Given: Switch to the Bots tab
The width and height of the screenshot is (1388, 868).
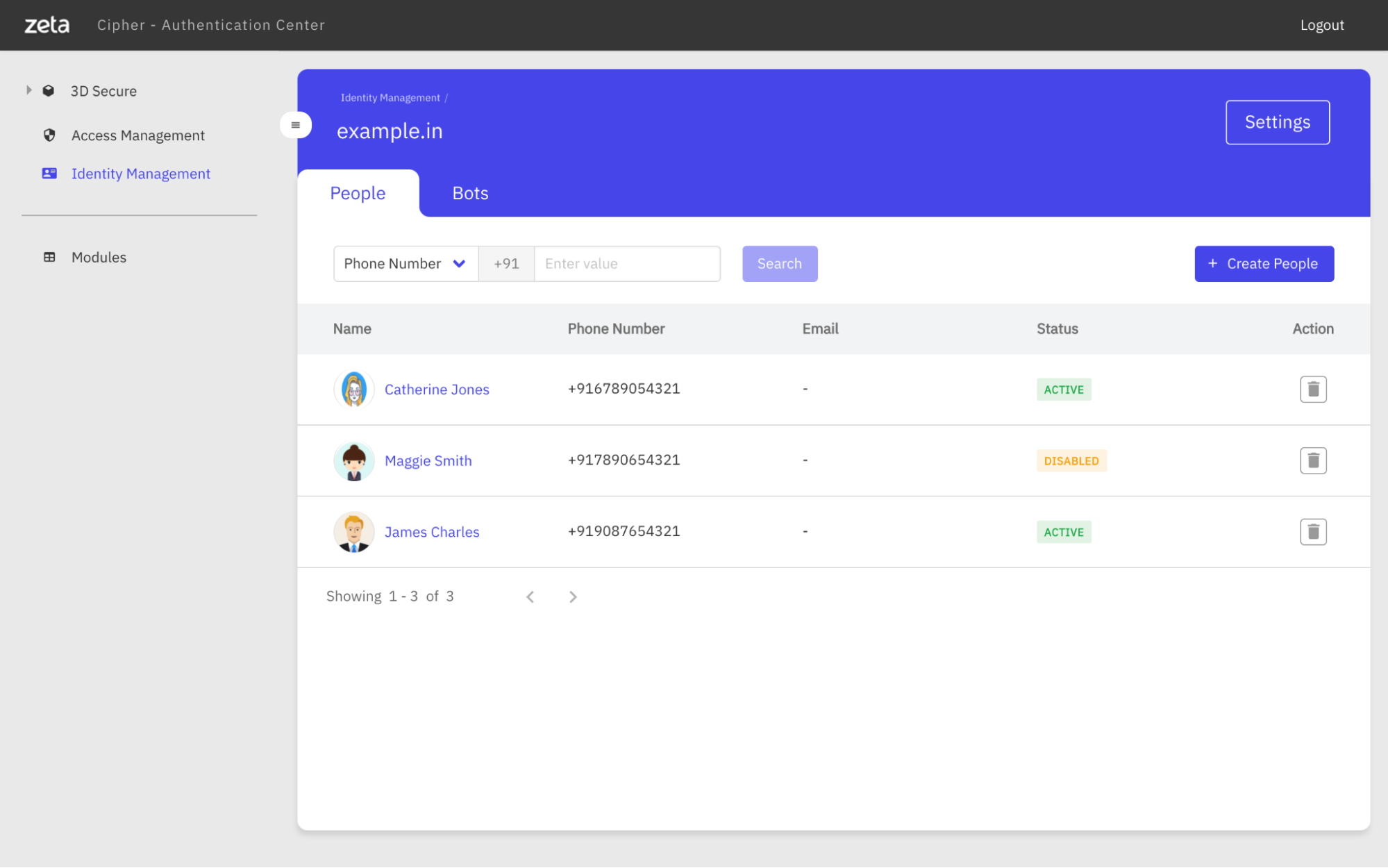Looking at the screenshot, I should tap(469, 193).
